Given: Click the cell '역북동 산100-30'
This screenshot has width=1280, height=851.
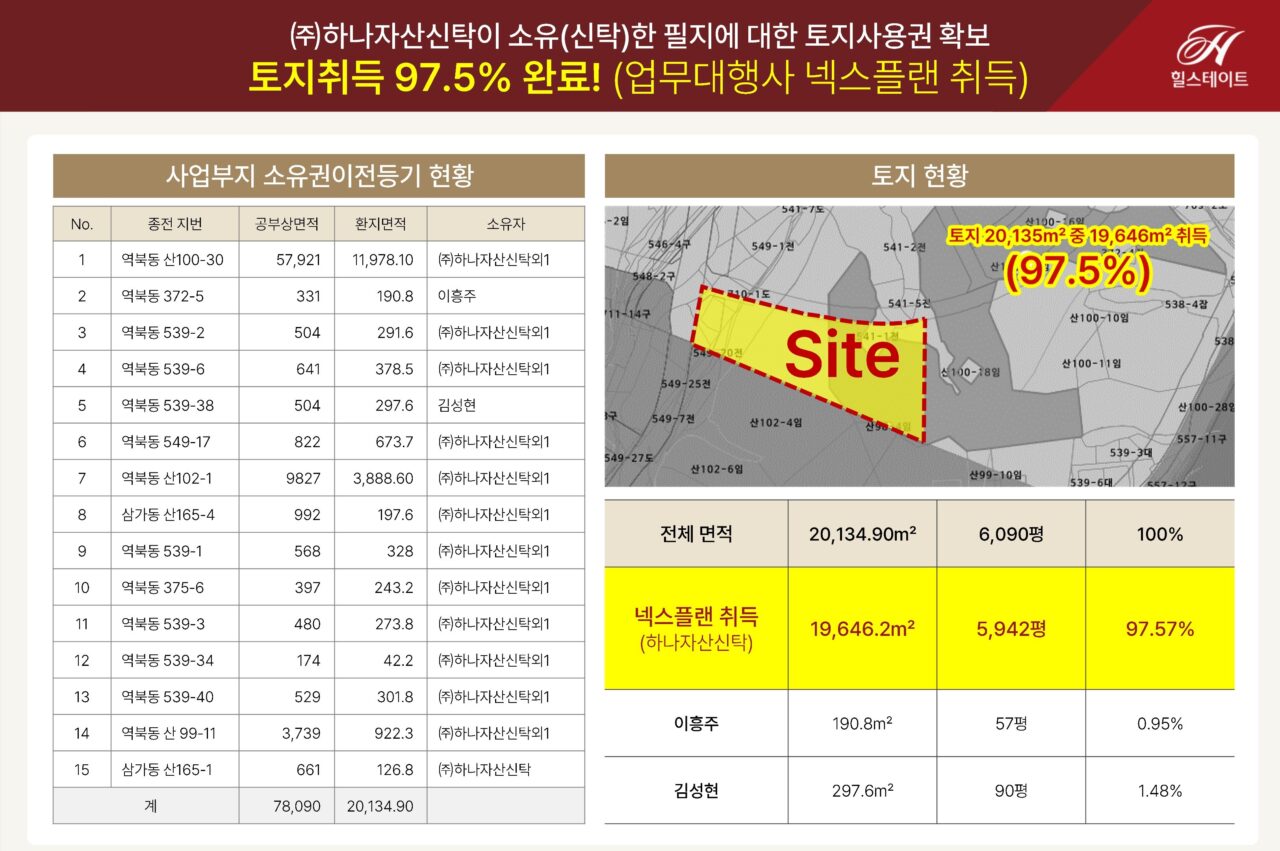Looking at the screenshot, I should pos(172,260).
